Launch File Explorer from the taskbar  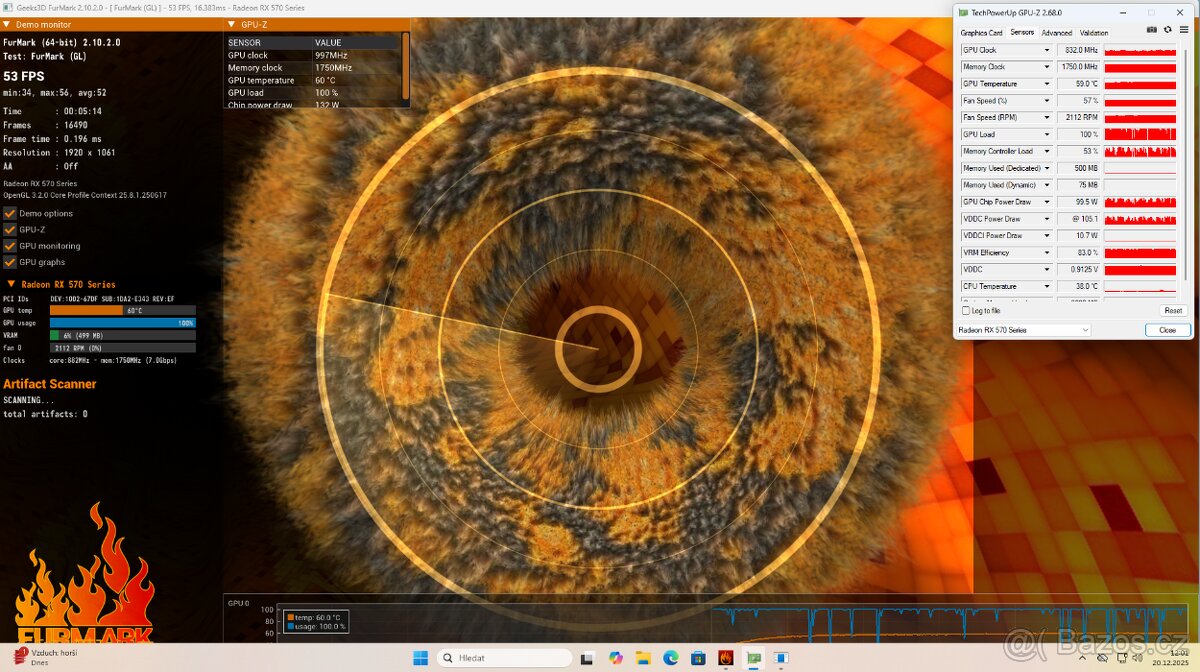tap(643, 658)
